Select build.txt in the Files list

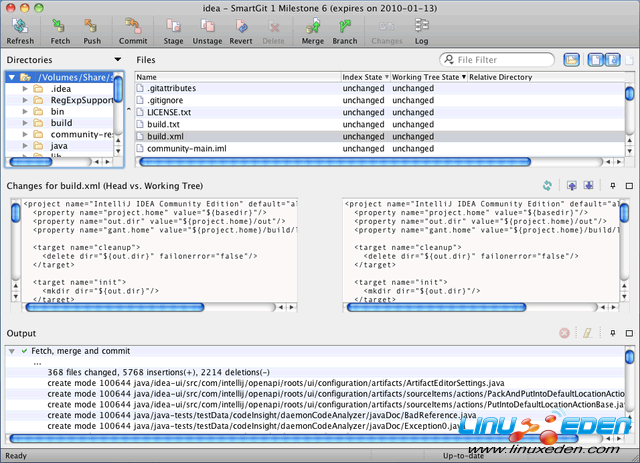point(162,124)
